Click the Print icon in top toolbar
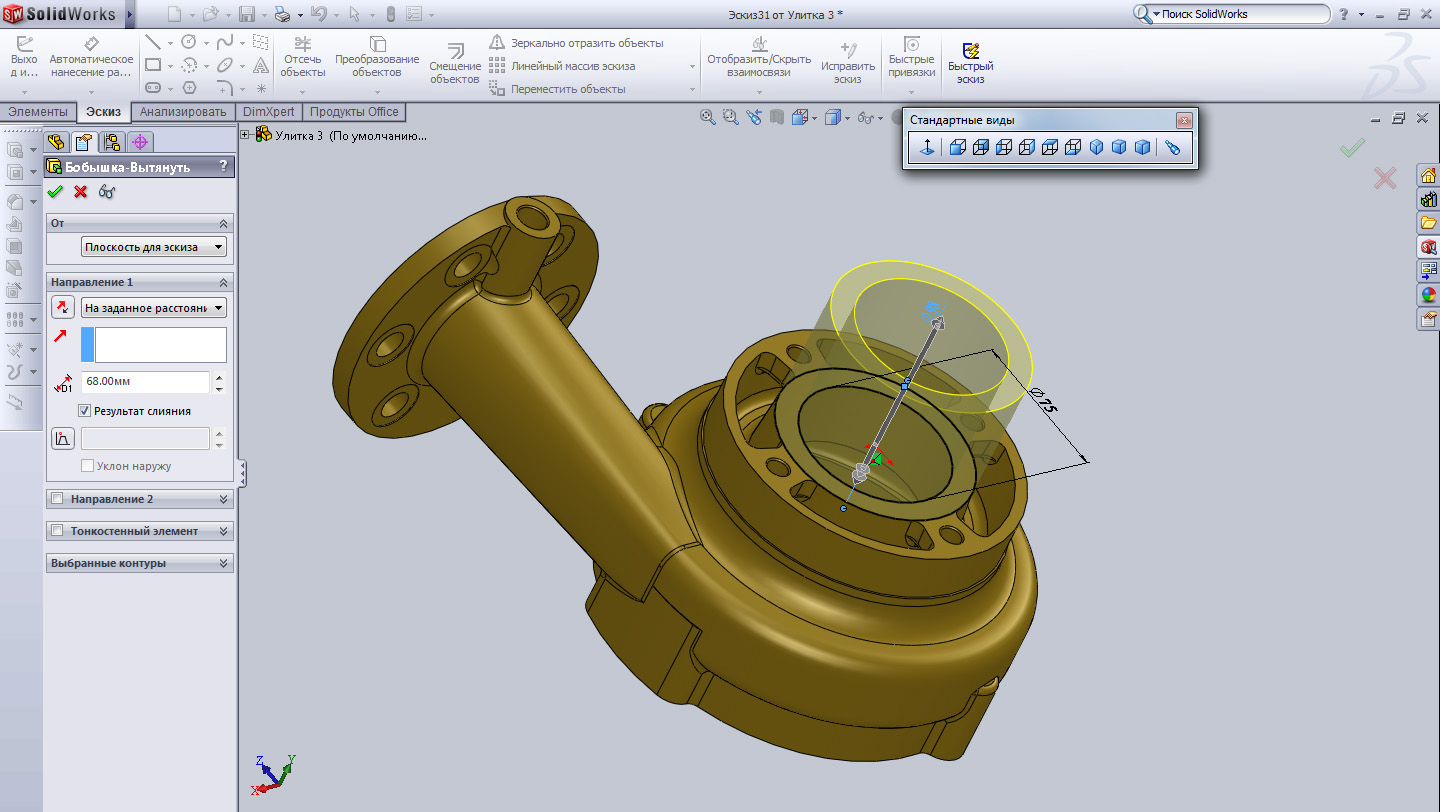Screen dimensions: 1440x812 (282, 14)
